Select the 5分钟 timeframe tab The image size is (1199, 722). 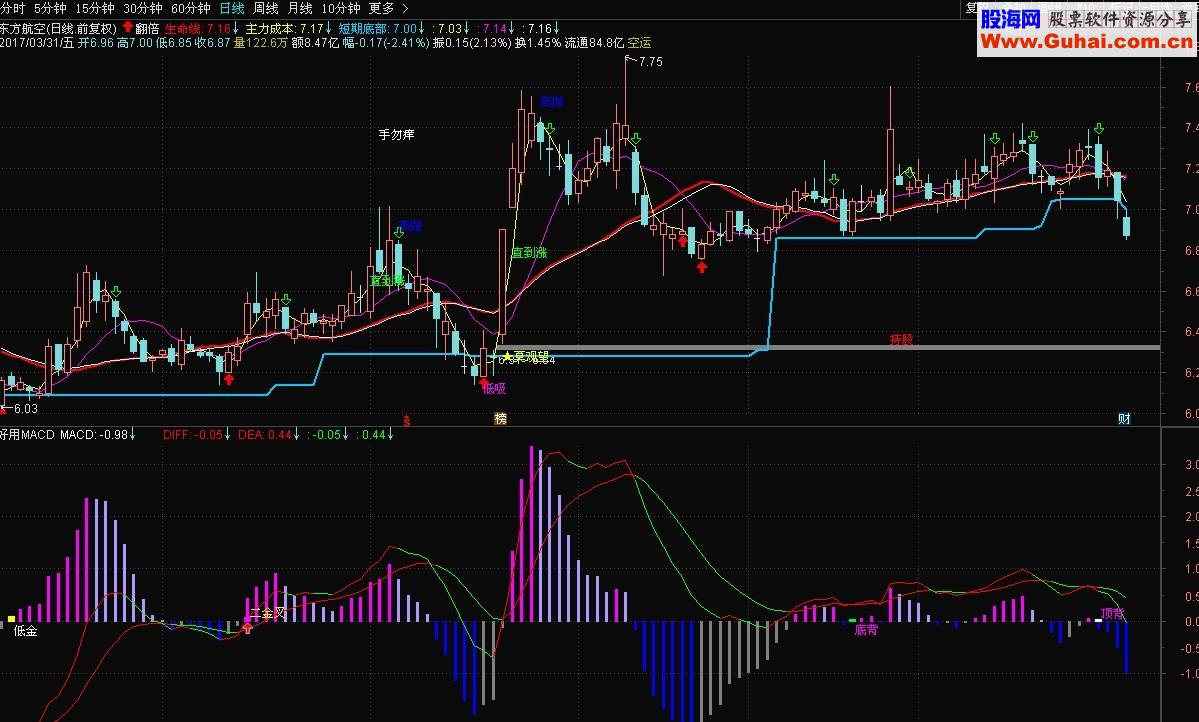click(x=50, y=8)
